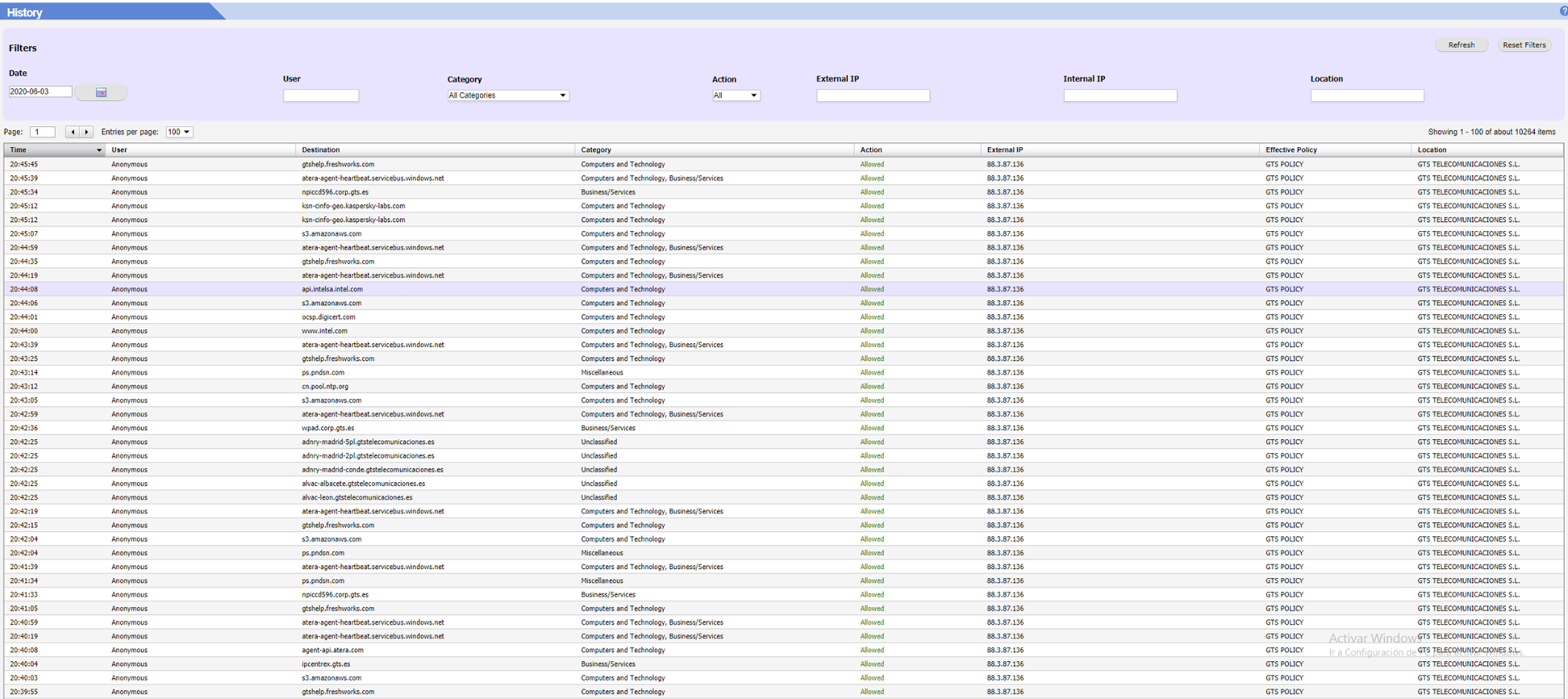
Task: Focus the Location filter field
Action: tap(1367, 95)
